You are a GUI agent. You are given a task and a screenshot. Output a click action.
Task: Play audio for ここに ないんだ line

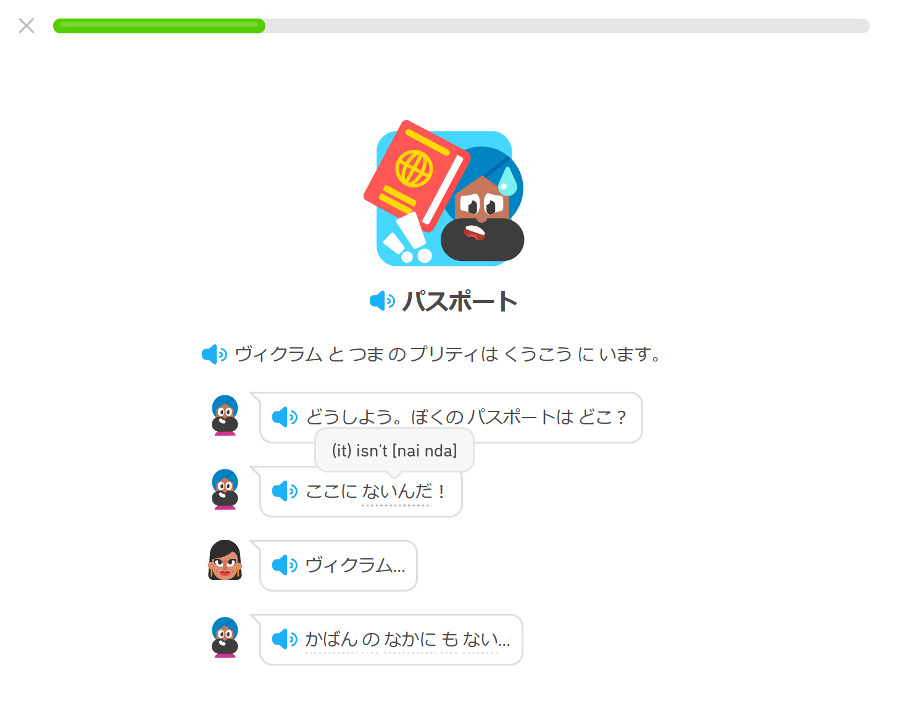coord(284,491)
